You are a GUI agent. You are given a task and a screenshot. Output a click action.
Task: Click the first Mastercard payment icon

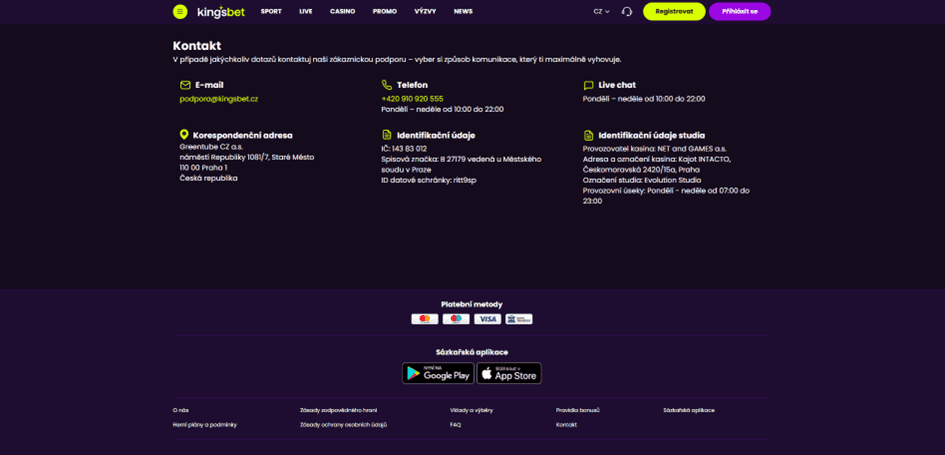click(x=425, y=319)
